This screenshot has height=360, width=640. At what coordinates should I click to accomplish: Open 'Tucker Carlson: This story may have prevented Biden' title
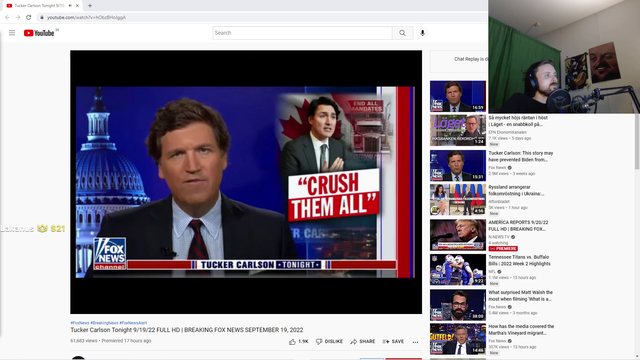point(521,156)
